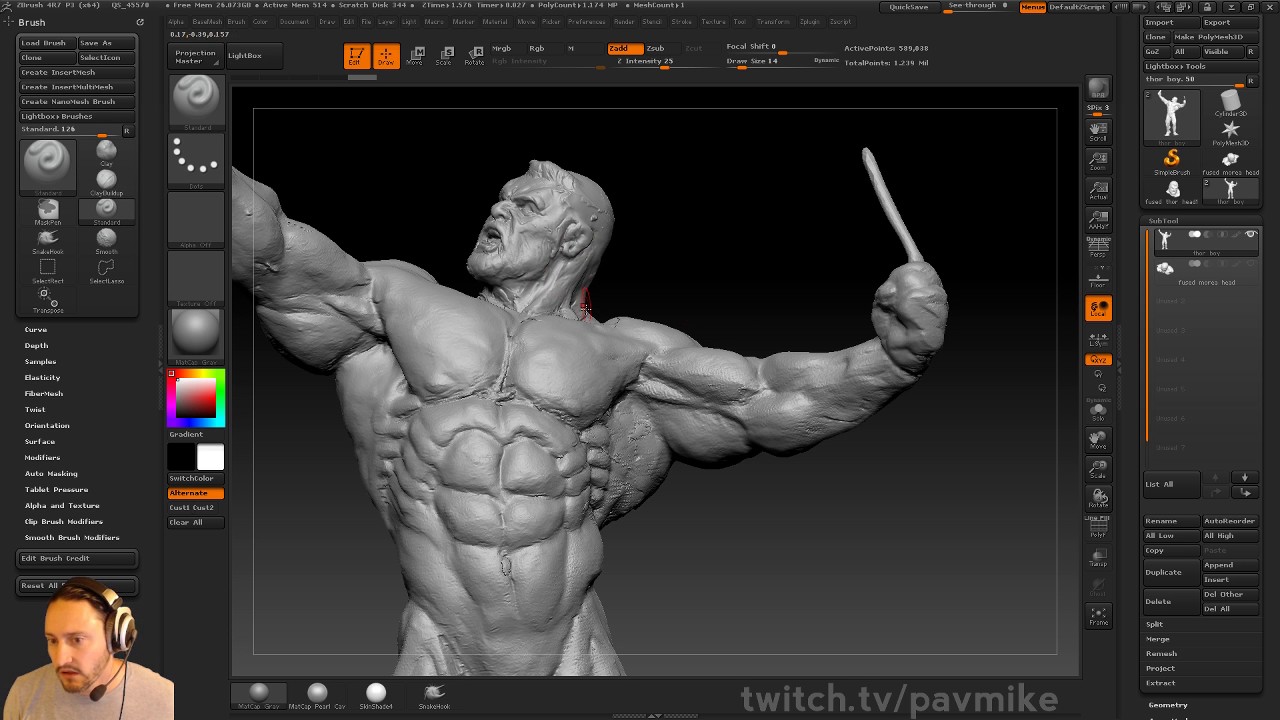
Task: Pick a hue in the color picker square
Action: pos(196,398)
